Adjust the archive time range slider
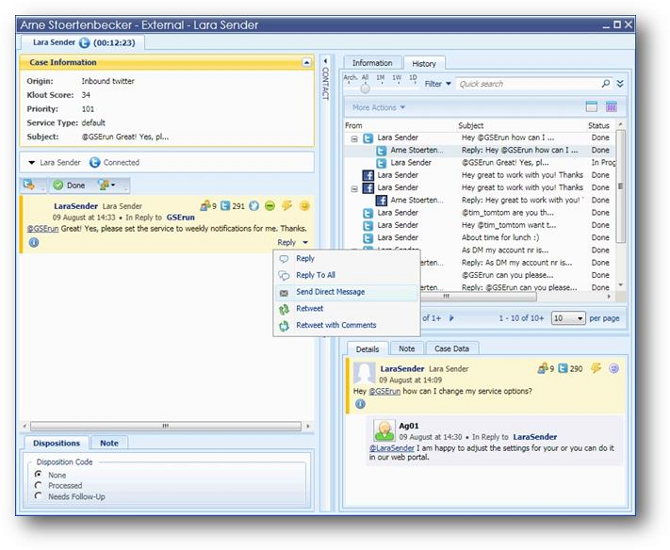Screen dimensions: 670x550 [365, 89]
